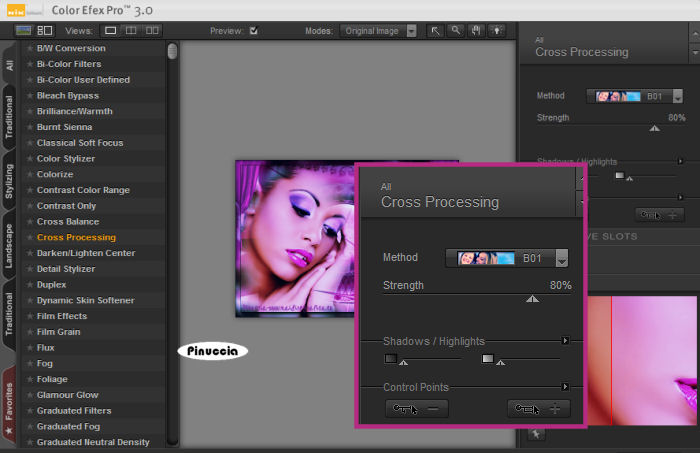This screenshot has height=453, width=700.
Task: Toggle favorite star for Colorize
Action: point(30,174)
